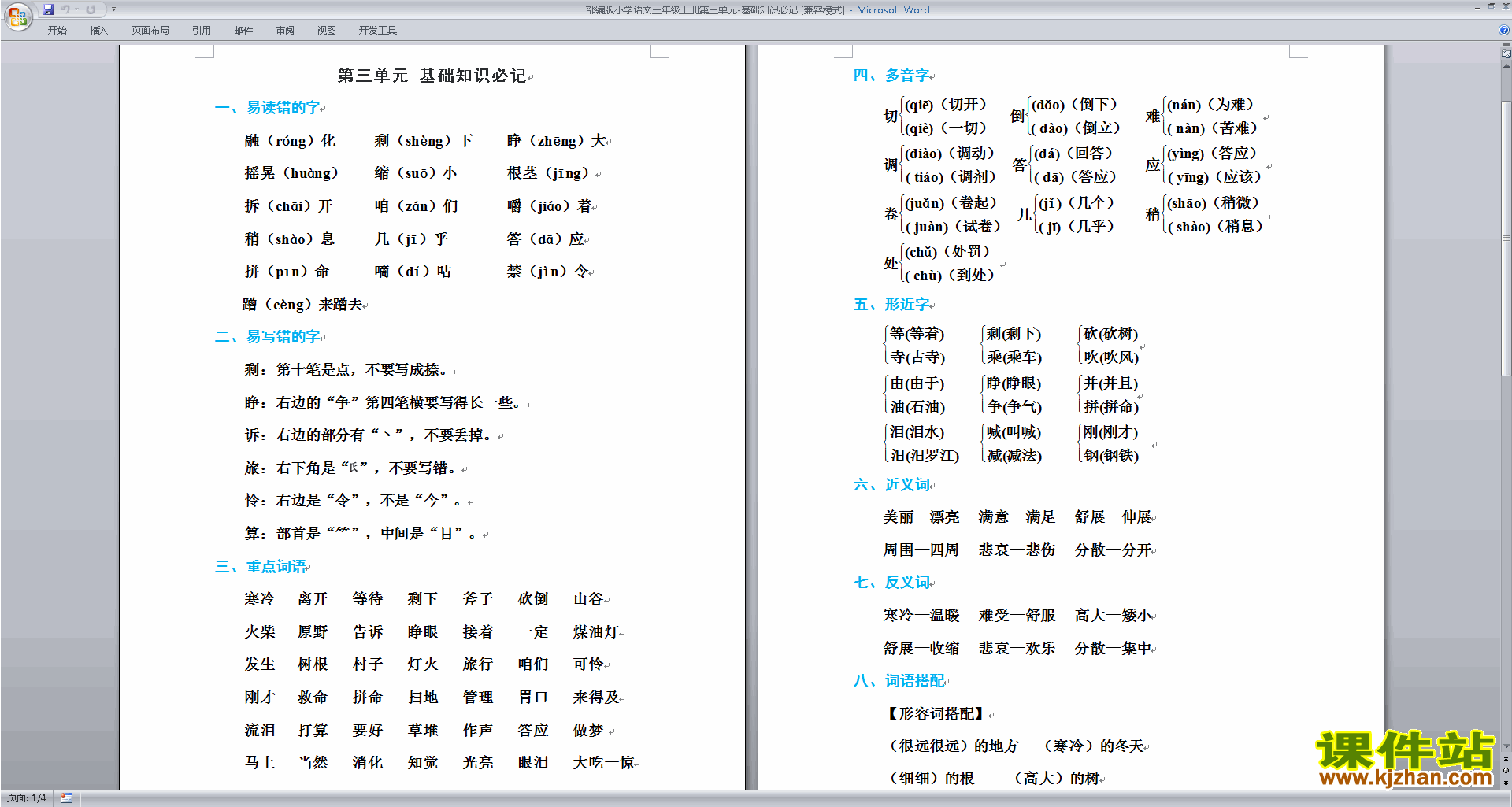Click heading 六、近义词
1512x807 pixels.
(892, 485)
